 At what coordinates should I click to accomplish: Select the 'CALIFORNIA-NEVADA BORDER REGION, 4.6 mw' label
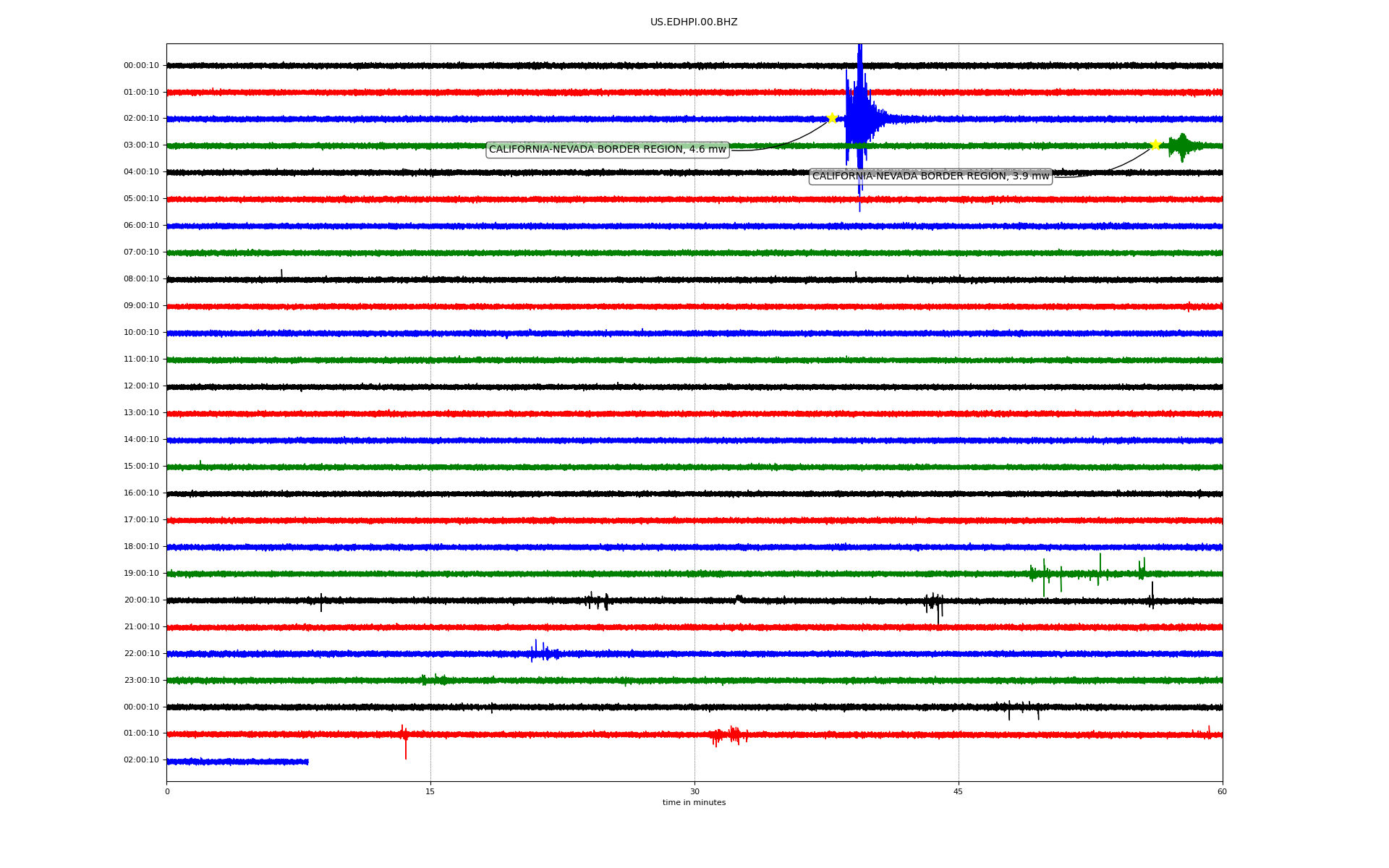pos(608,150)
